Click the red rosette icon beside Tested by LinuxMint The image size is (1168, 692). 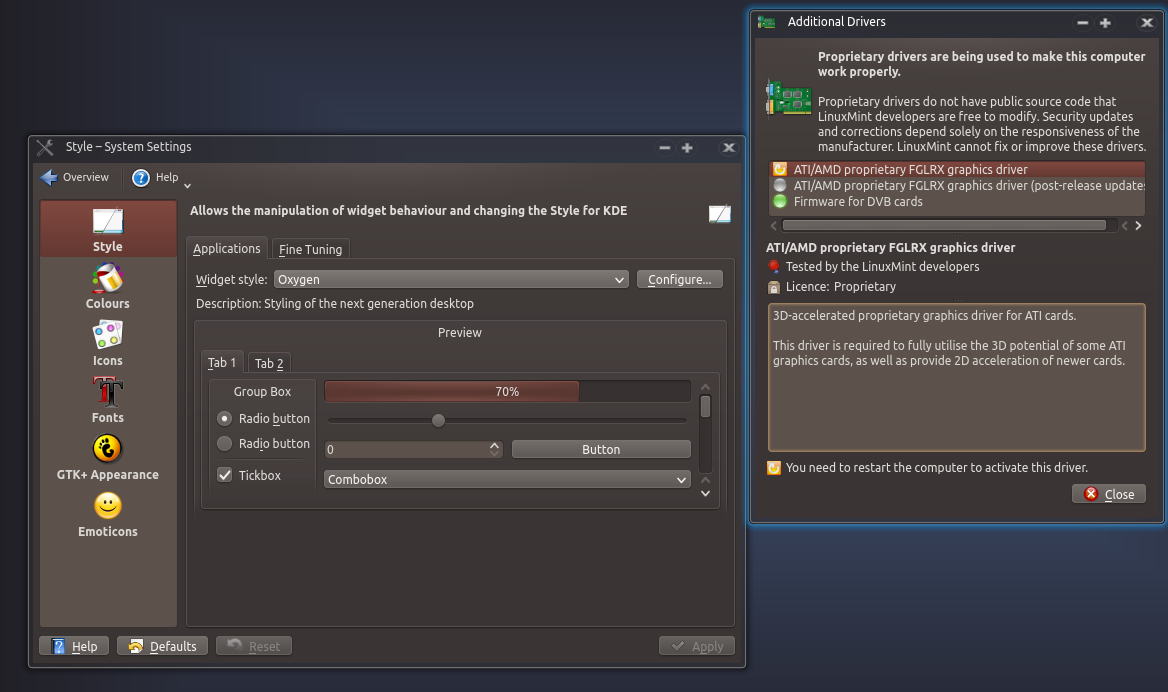tap(774, 267)
